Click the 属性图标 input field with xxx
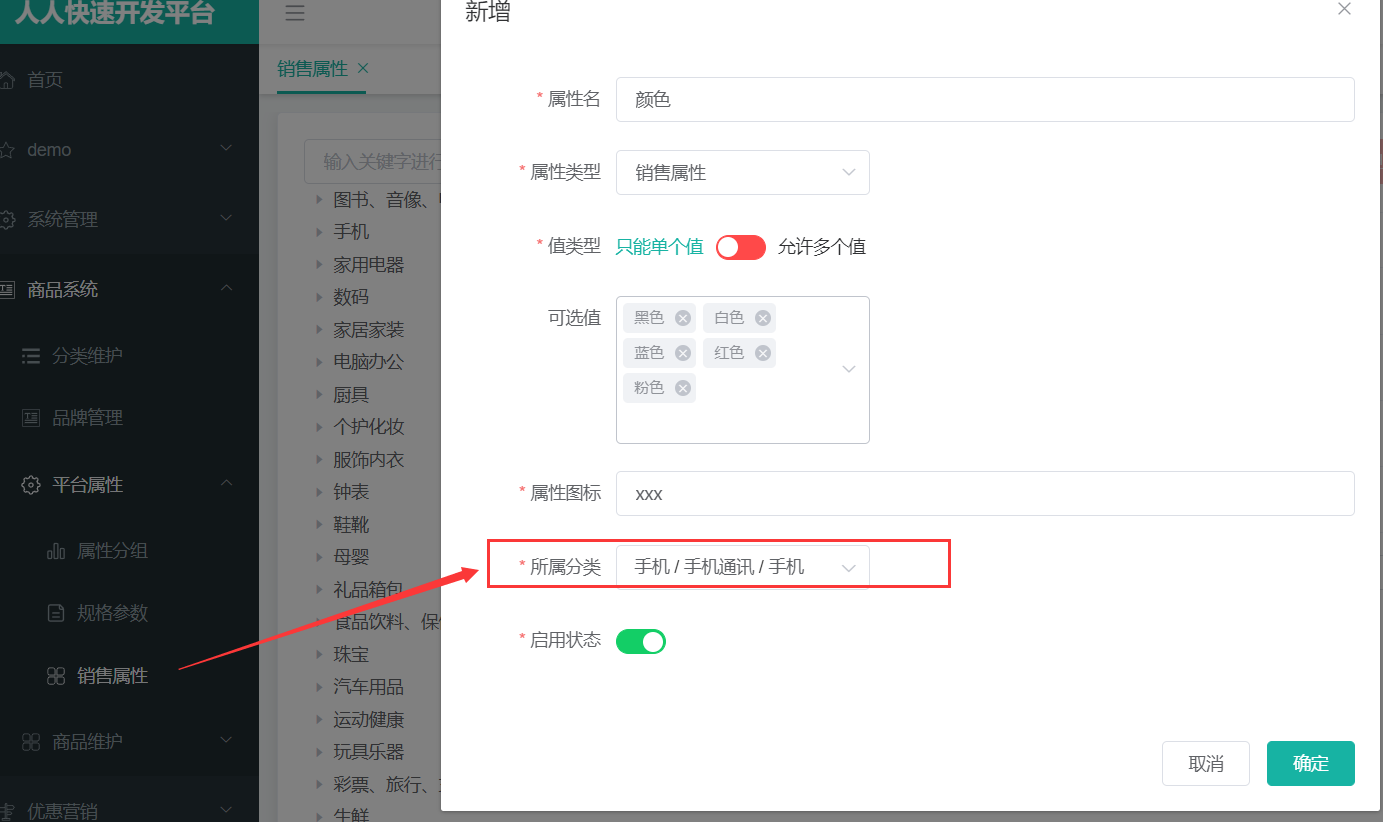Viewport: 1383px width, 822px height. coord(985,493)
